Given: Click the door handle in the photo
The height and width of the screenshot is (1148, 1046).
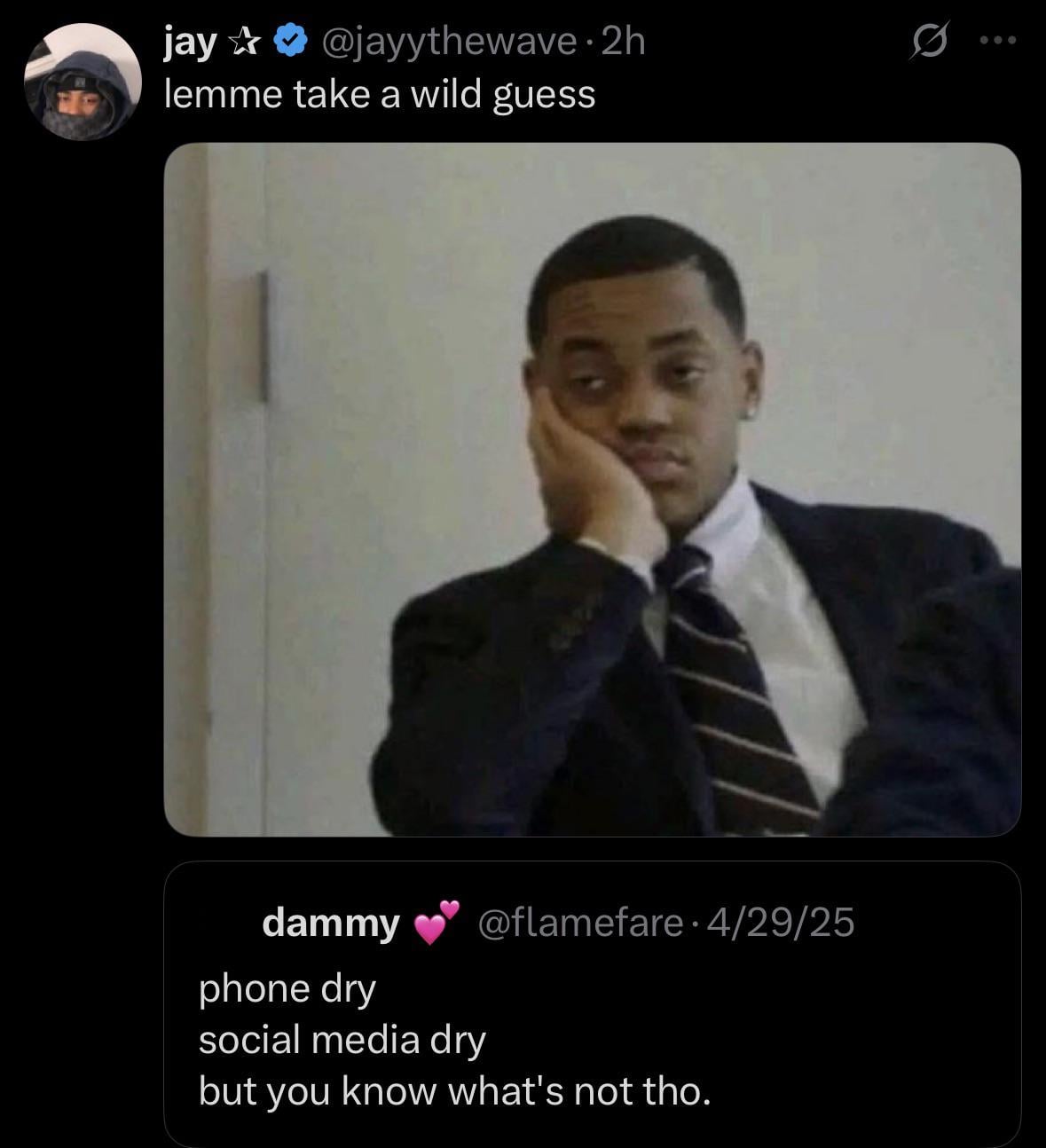Looking at the screenshot, I should click(262, 337).
